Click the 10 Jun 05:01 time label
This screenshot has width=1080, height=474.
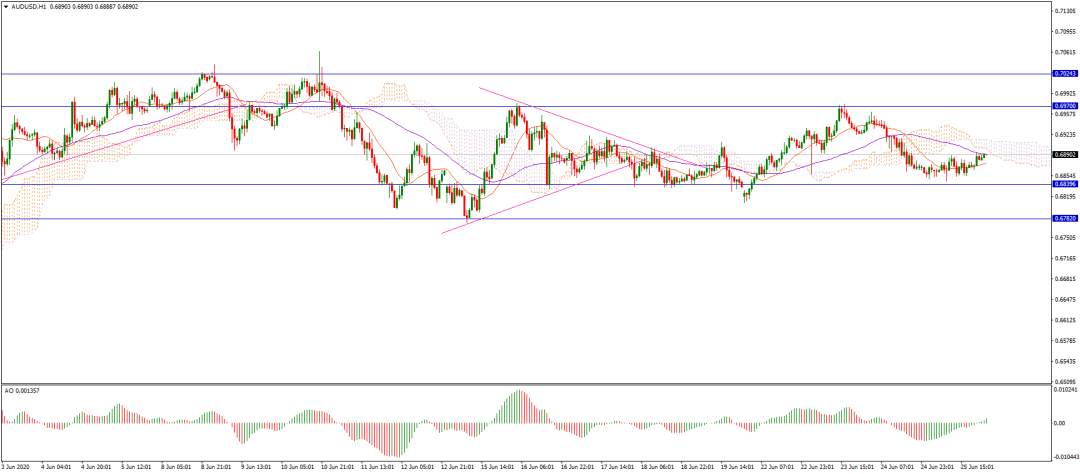pyautogui.click(x=299, y=466)
